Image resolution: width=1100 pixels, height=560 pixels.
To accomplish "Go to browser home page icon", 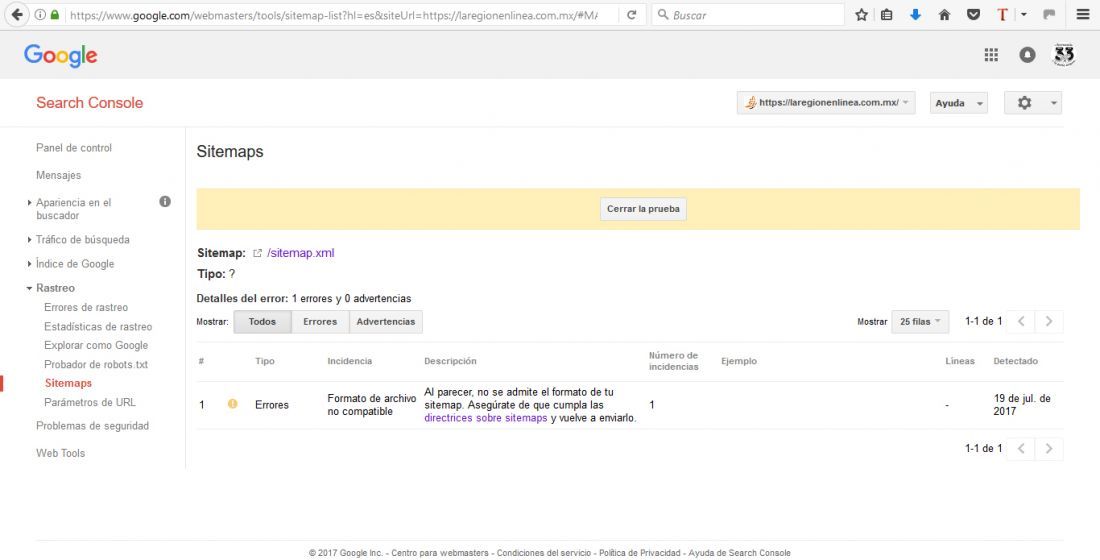I will 944,15.
